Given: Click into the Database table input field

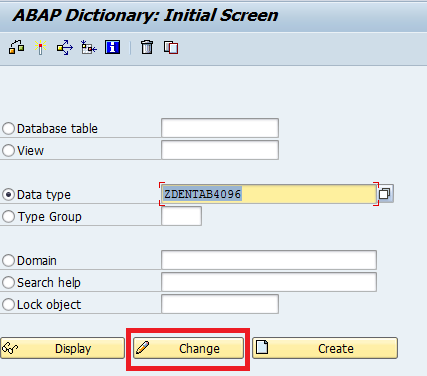Looking at the screenshot, I should pos(220,128).
